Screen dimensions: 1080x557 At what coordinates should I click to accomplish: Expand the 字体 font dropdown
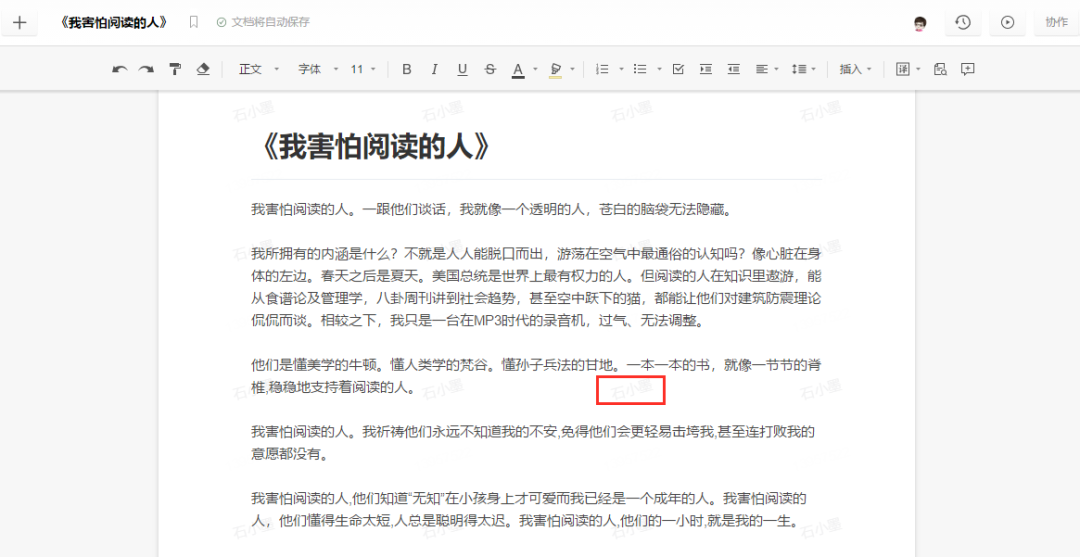click(316, 69)
